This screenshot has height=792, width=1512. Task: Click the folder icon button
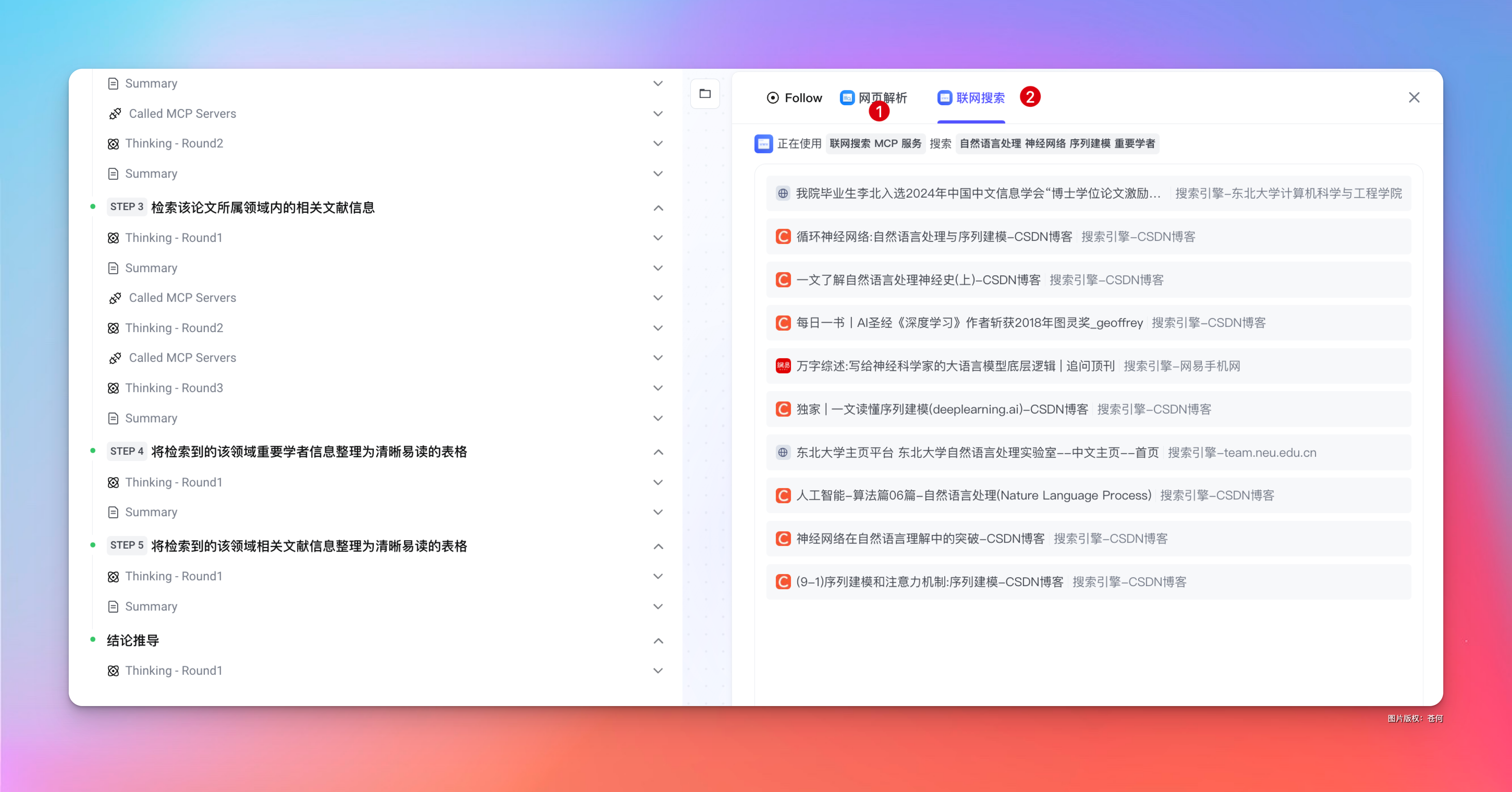(705, 93)
